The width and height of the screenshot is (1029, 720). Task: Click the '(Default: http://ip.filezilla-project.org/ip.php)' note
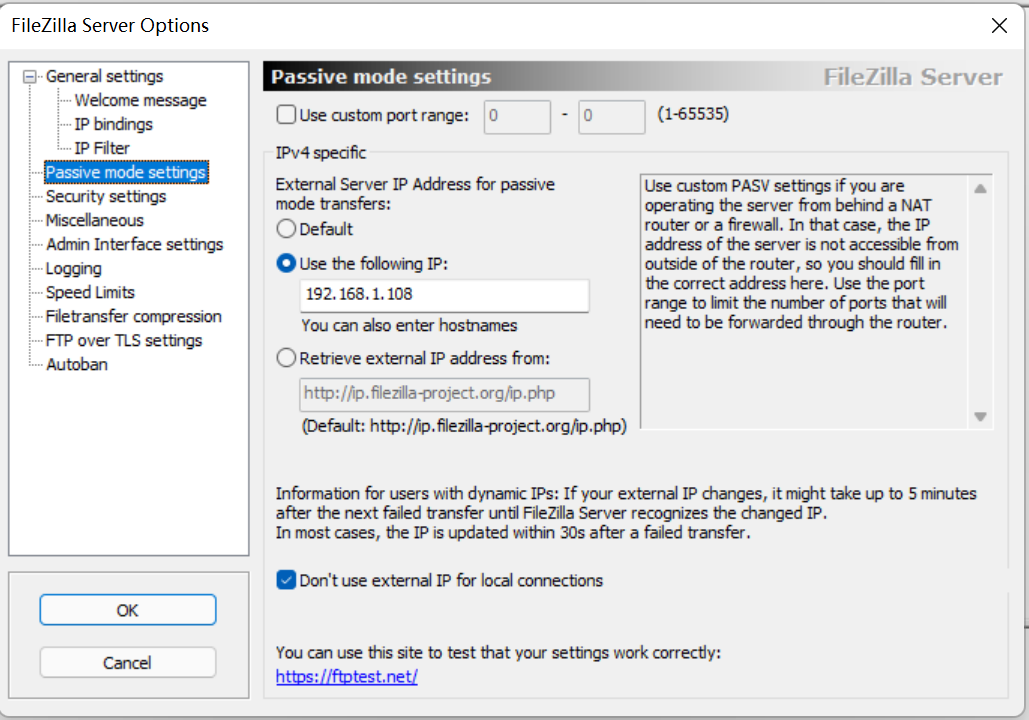pos(464,427)
